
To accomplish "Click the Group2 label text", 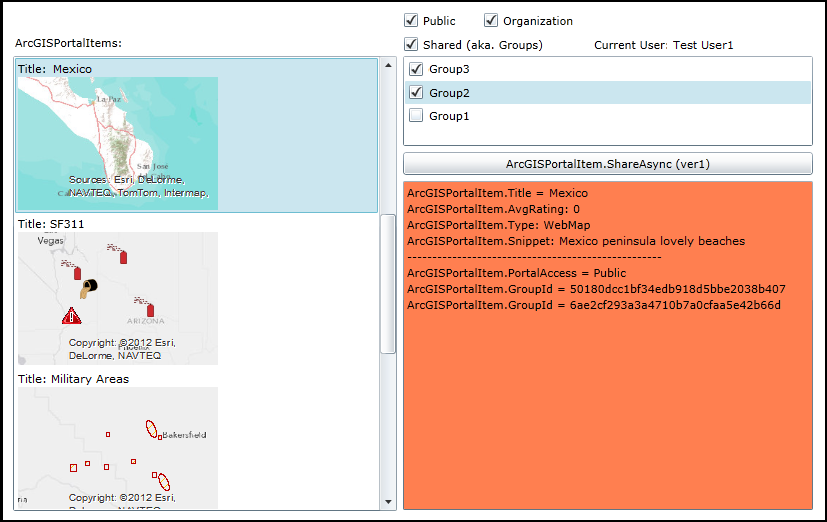I will pos(449,93).
